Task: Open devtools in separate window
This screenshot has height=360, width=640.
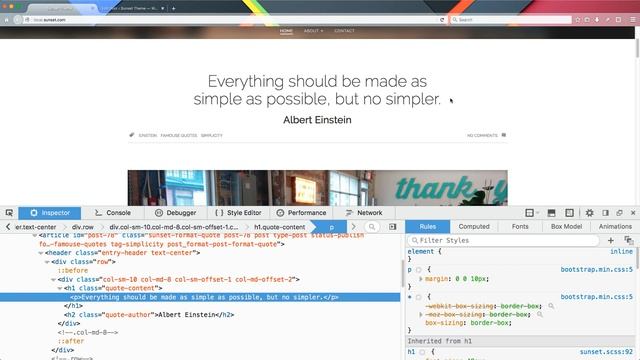Action: click(619, 213)
